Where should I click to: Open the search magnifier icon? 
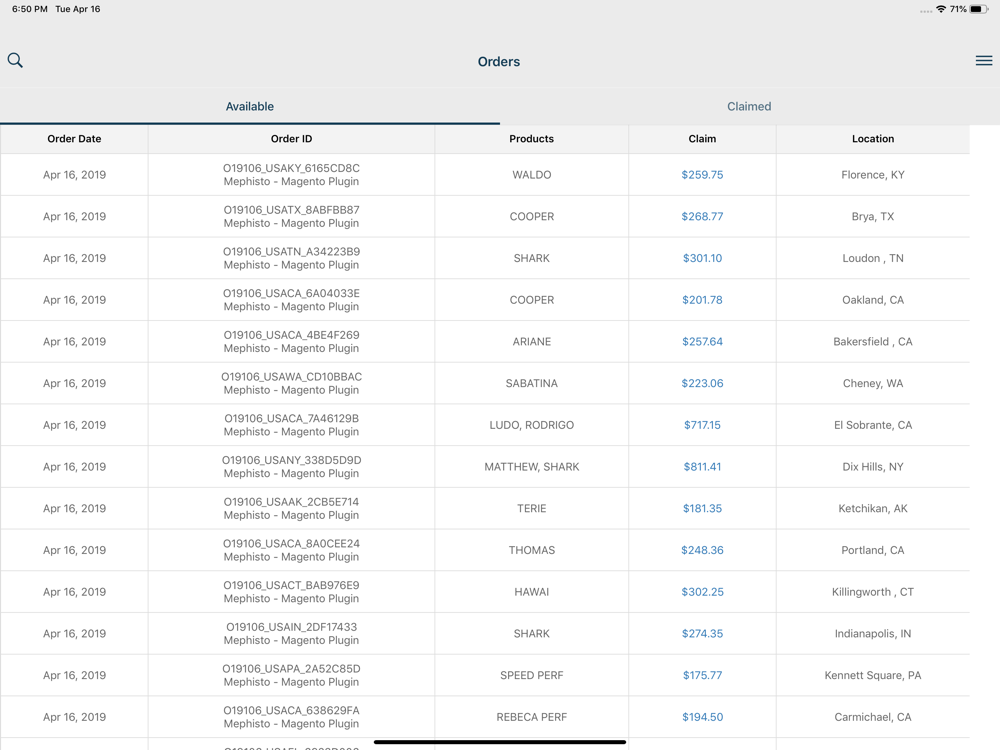(15, 61)
